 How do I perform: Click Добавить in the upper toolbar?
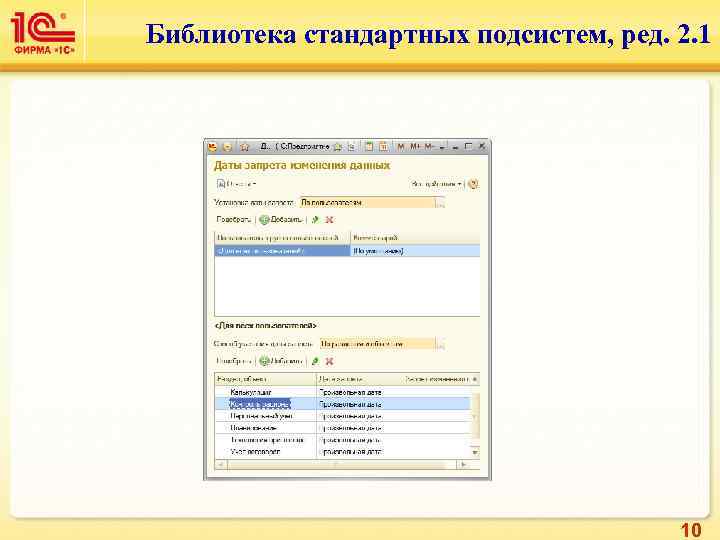tap(281, 219)
